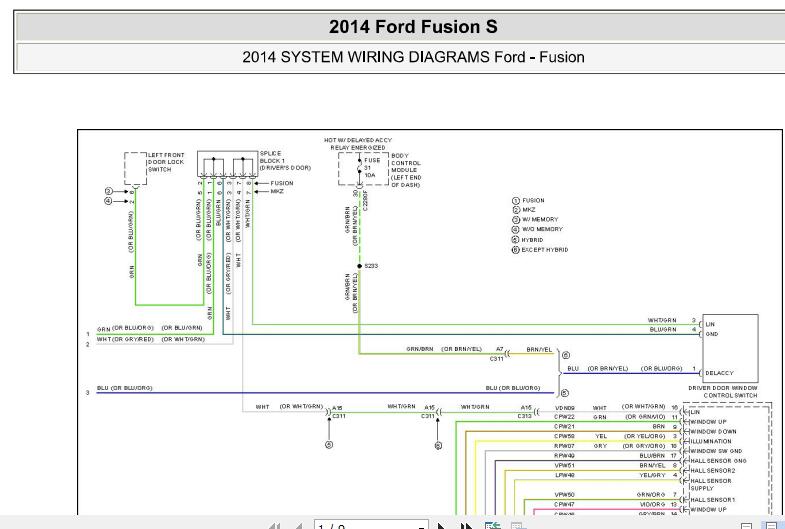
Task: Click circuit code 'LPW48'
Action: tap(565, 475)
